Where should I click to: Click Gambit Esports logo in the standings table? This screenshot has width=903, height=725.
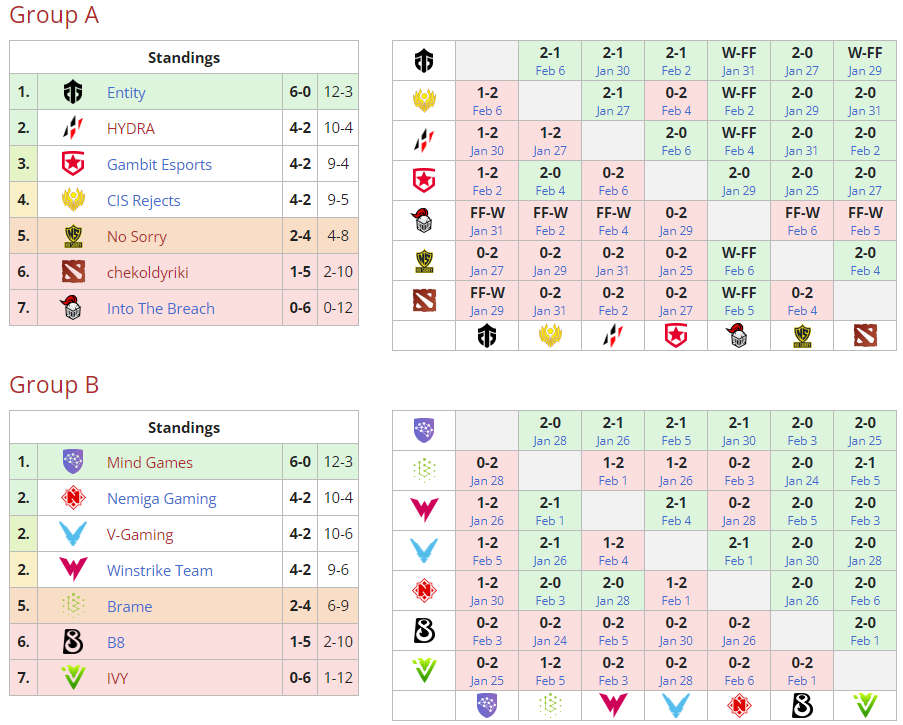point(73,165)
